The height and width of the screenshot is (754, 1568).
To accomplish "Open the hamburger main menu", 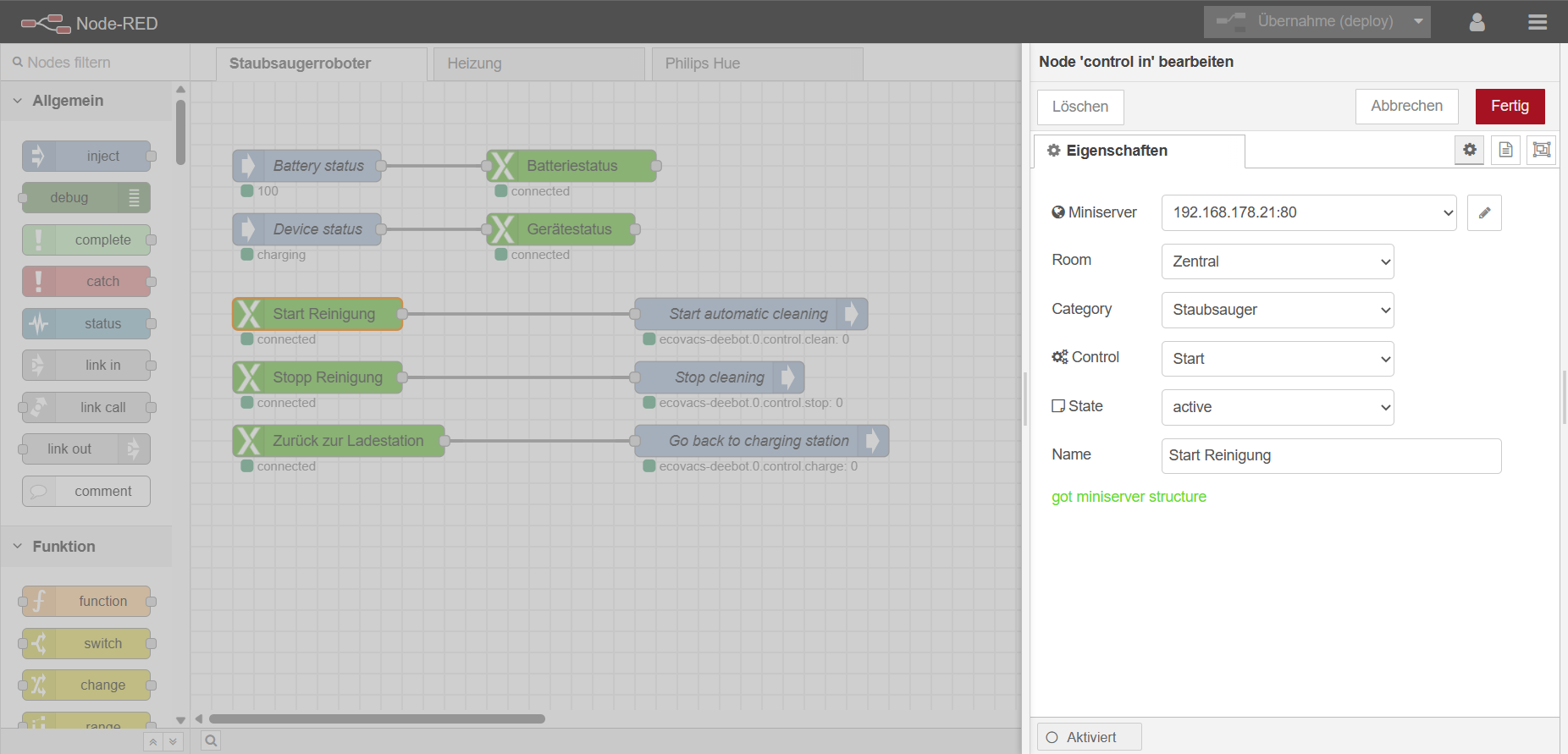I will point(1538,22).
